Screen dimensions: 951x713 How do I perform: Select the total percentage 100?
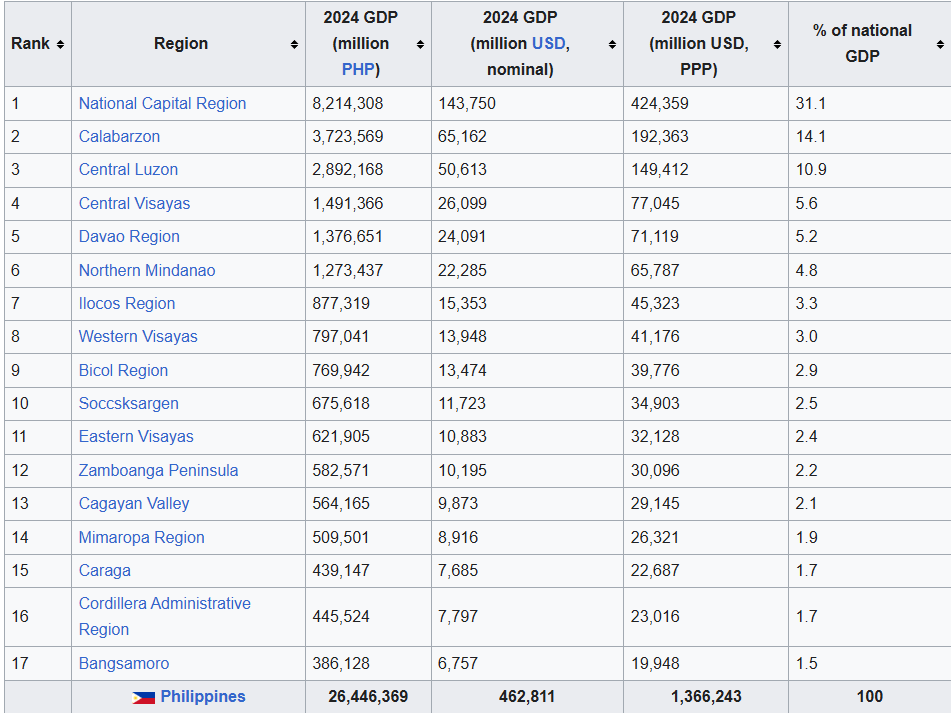click(x=870, y=697)
